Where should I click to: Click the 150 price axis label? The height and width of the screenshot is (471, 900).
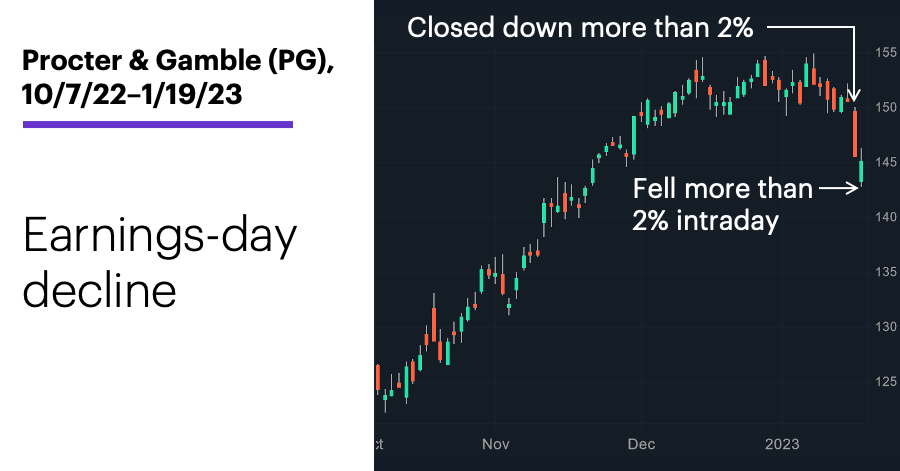pos(886,107)
